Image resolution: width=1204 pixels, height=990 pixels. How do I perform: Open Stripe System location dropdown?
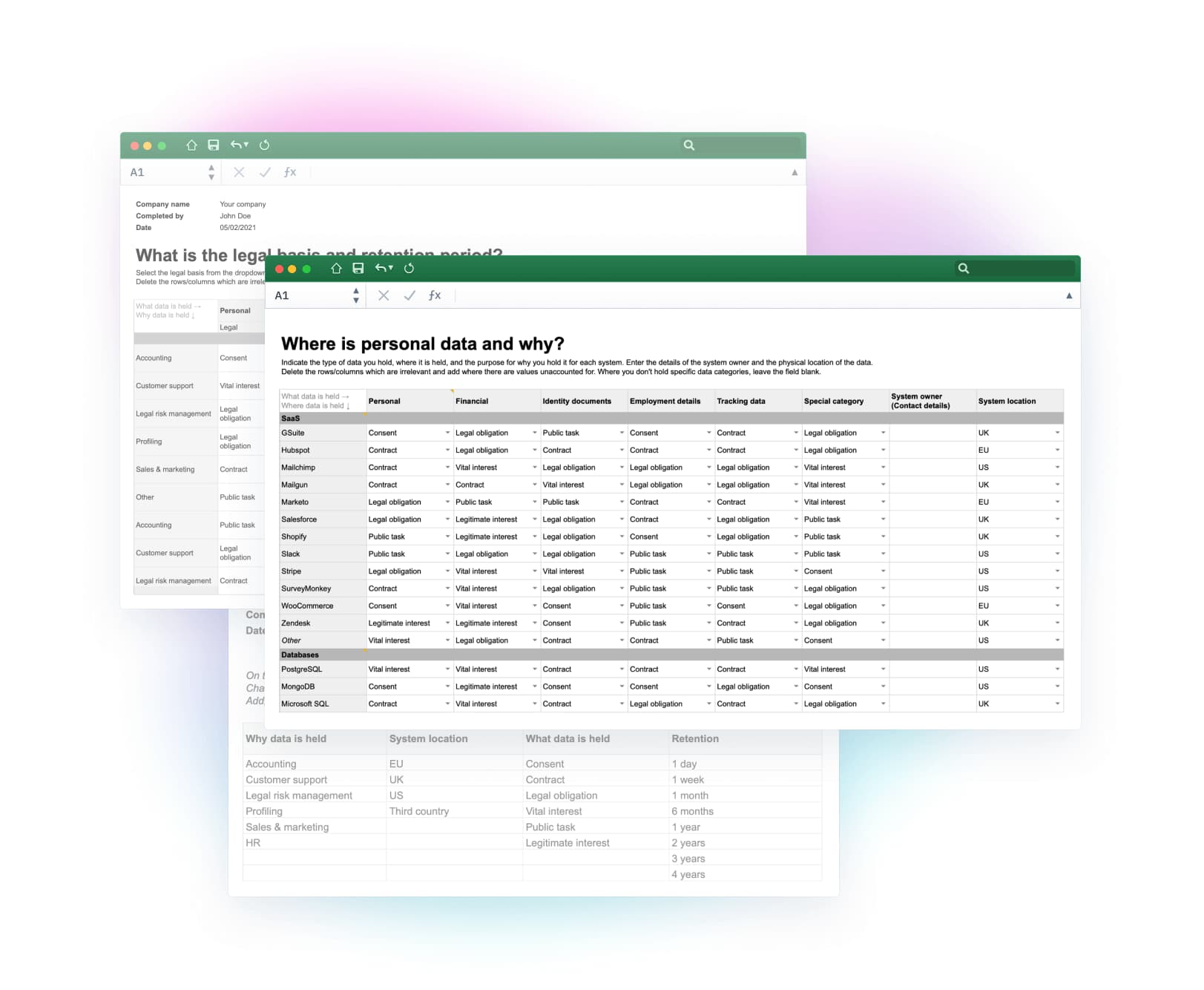click(x=1057, y=571)
